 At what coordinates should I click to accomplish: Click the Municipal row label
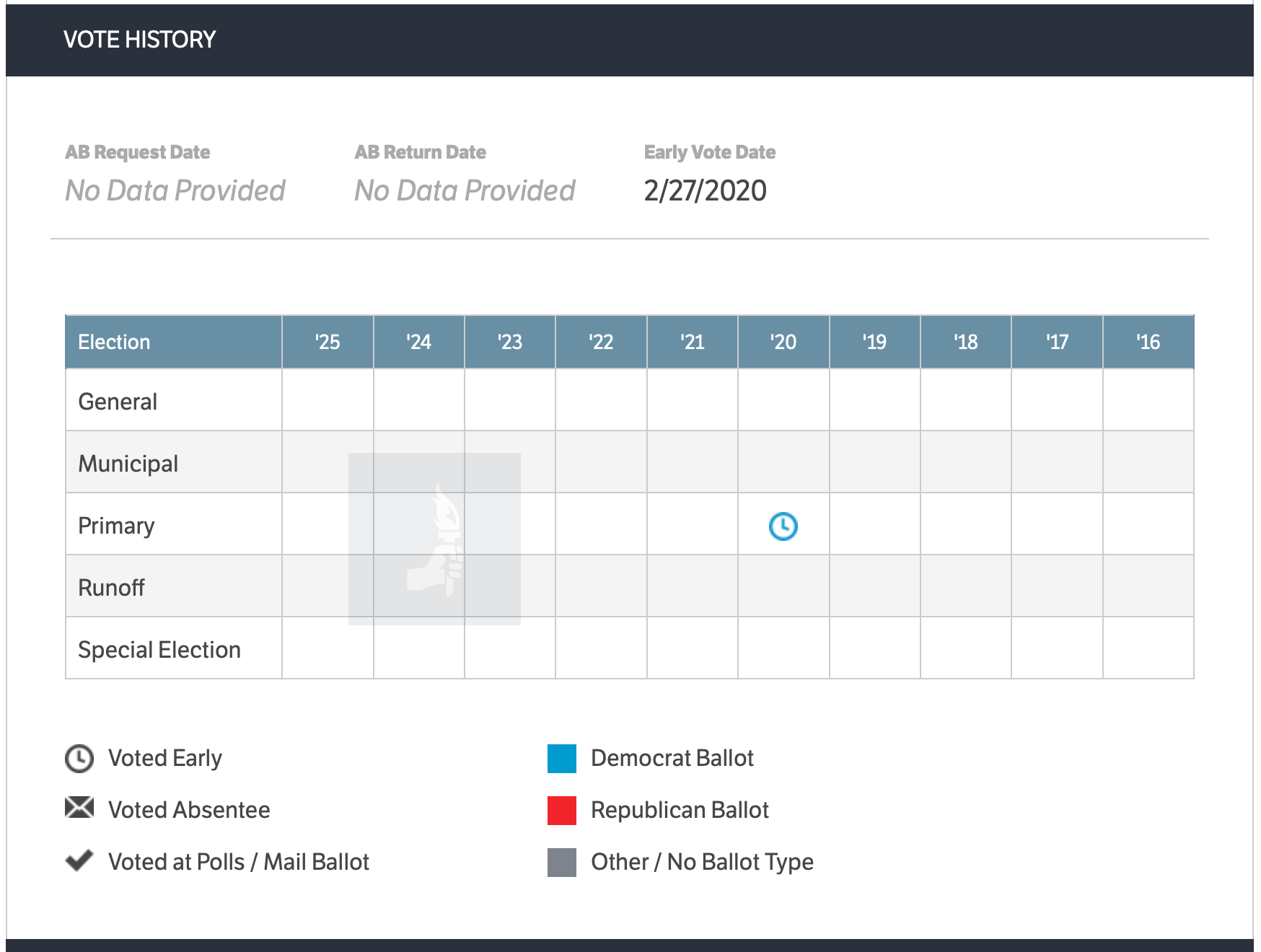pos(128,464)
